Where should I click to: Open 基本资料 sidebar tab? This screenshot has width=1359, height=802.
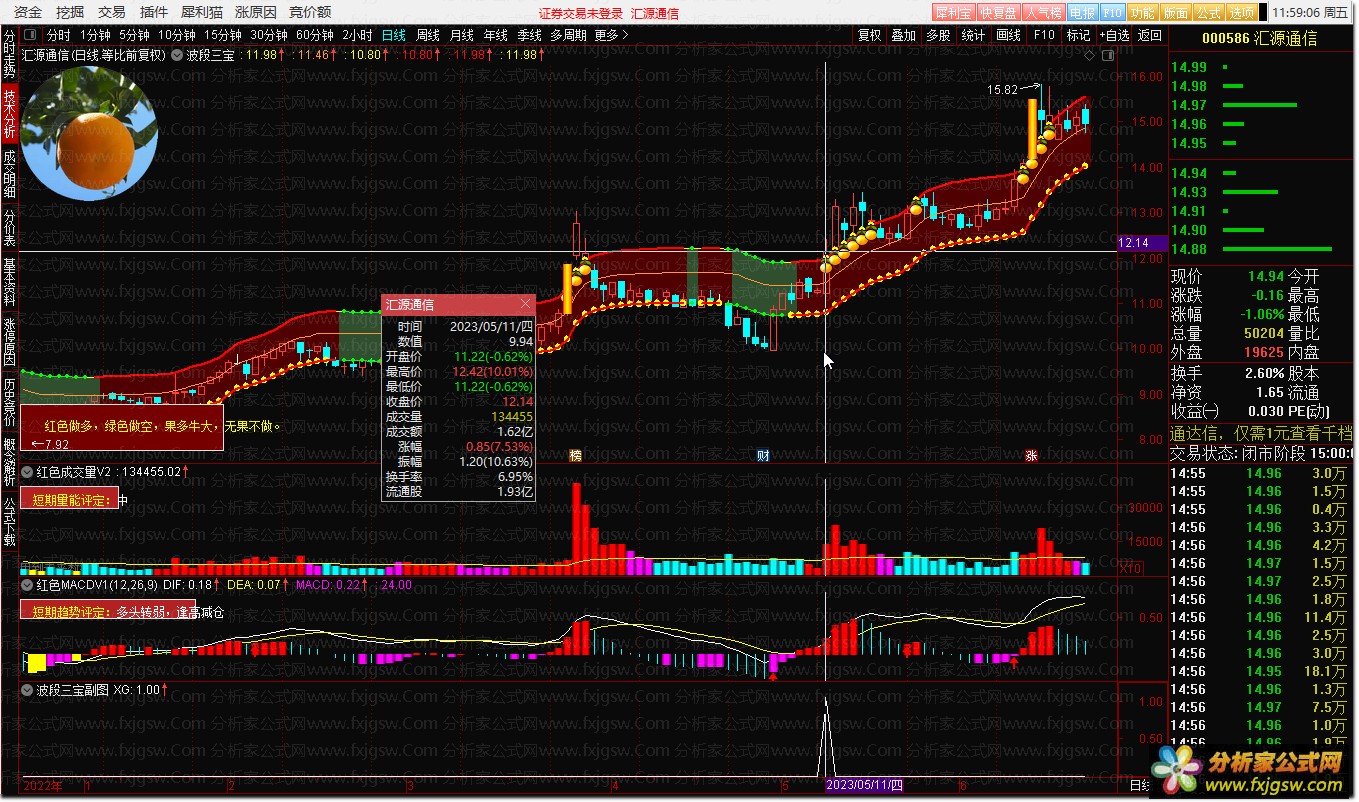pos(9,282)
